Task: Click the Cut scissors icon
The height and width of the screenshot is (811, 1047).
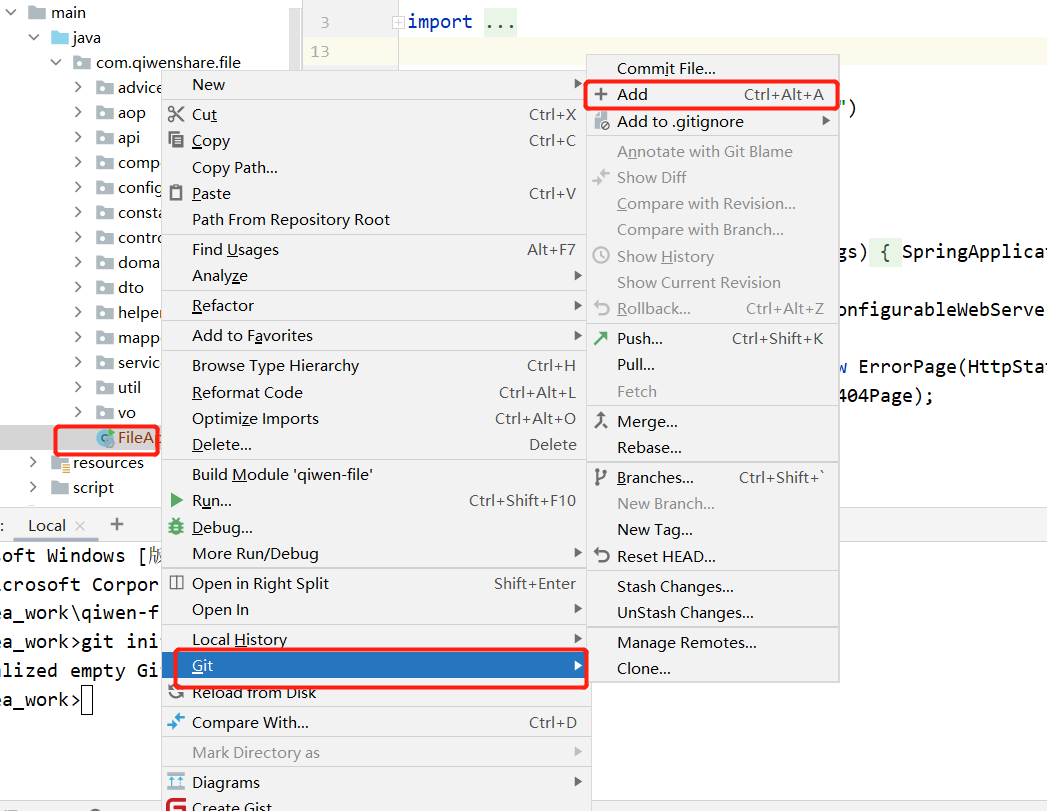Action: pyautogui.click(x=176, y=114)
